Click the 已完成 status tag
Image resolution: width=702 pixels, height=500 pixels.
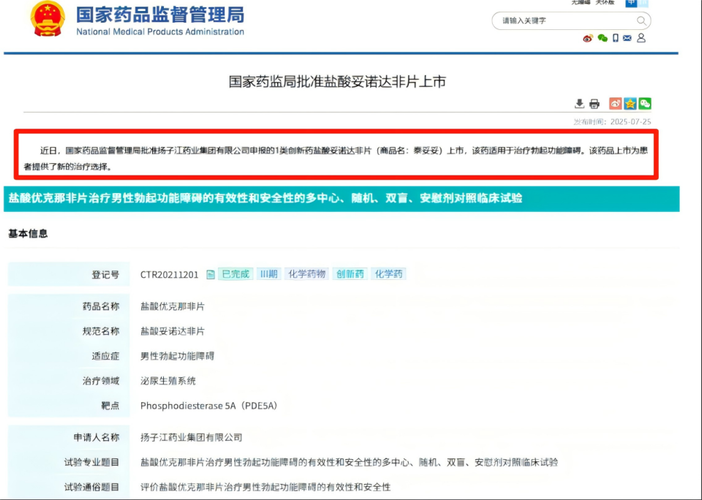point(235,274)
